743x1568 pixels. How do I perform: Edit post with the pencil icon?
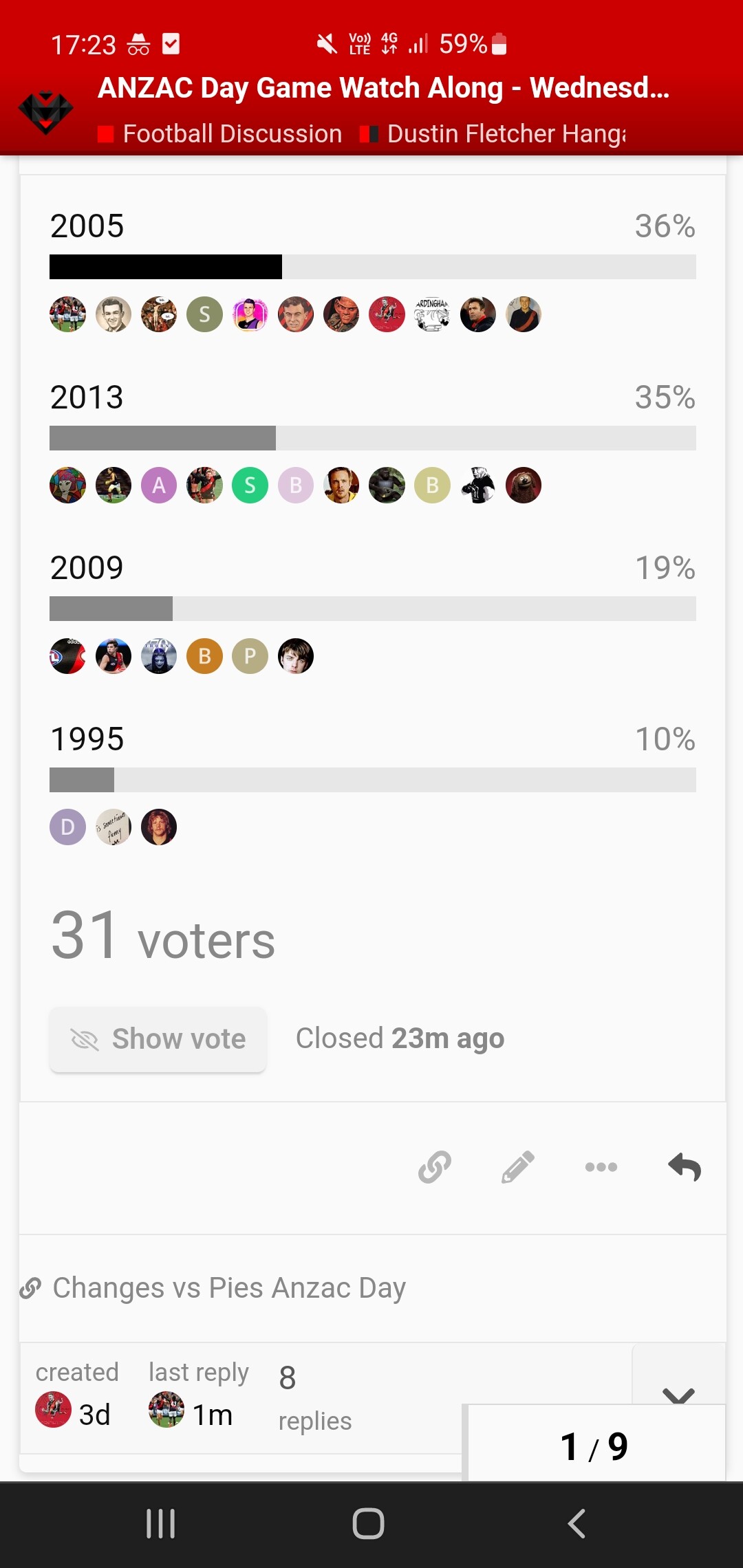point(518,1167)
